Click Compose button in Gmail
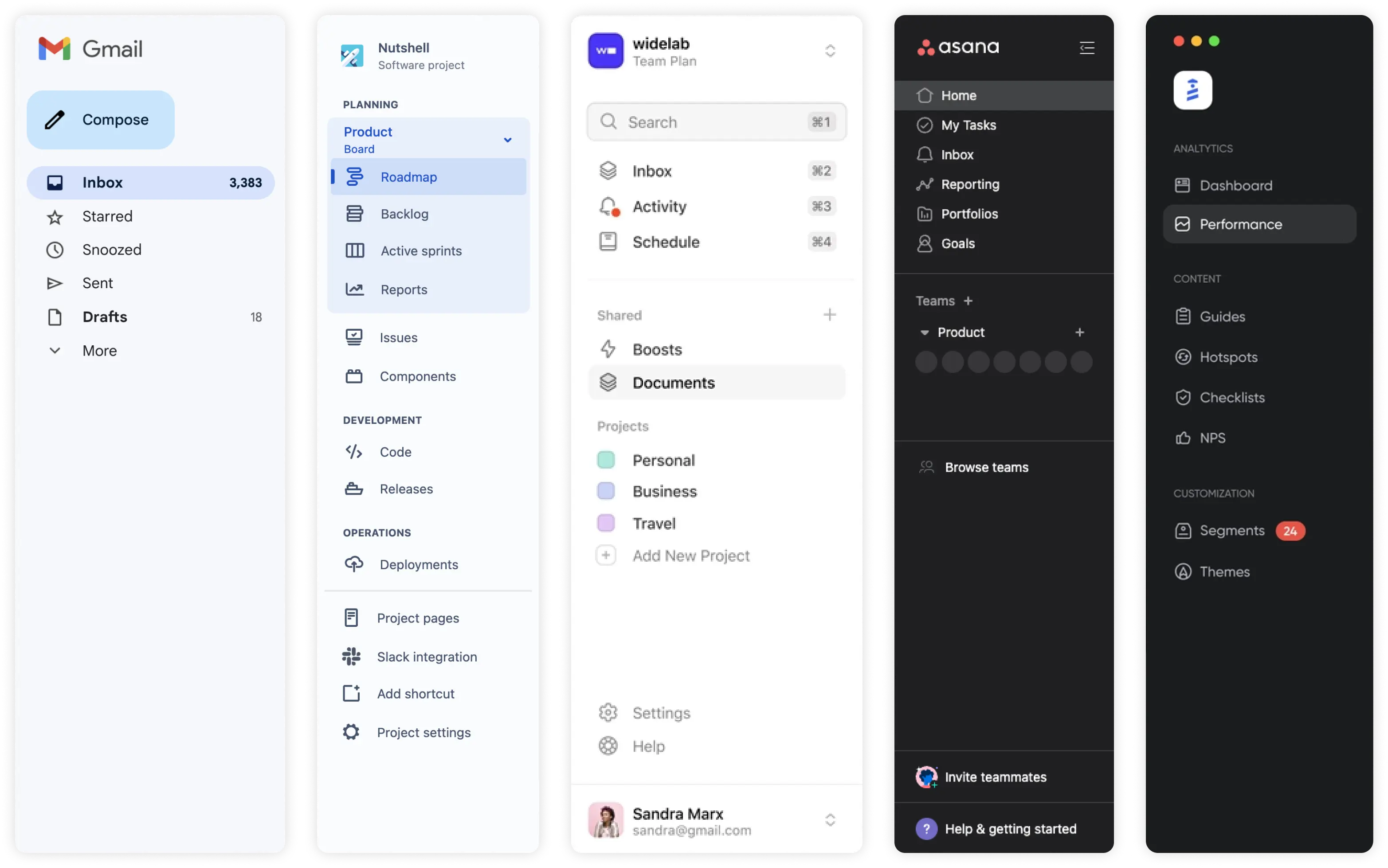 point(100,118)
